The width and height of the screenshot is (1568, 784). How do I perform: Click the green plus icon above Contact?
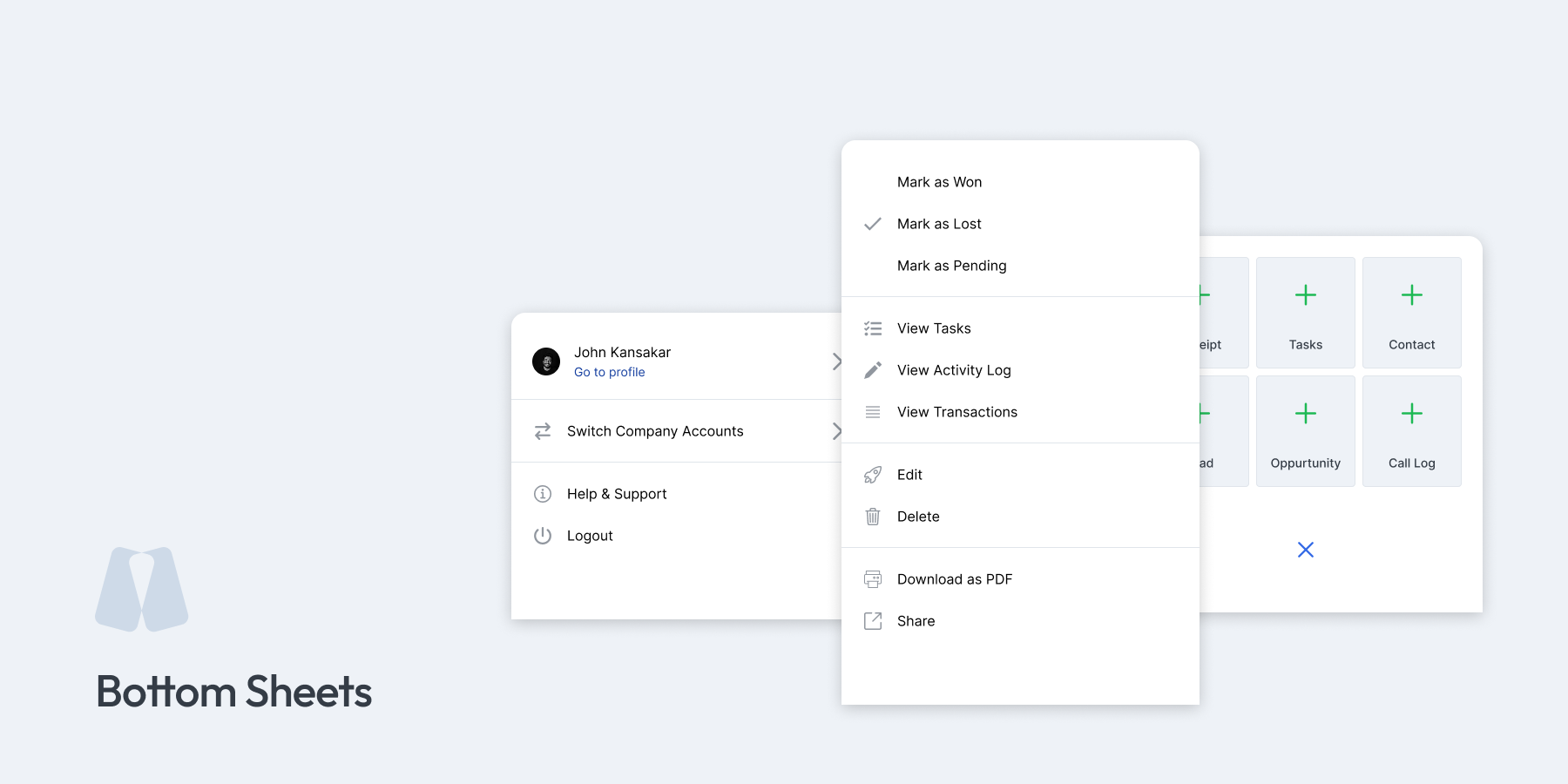(x=1412, y=295)
